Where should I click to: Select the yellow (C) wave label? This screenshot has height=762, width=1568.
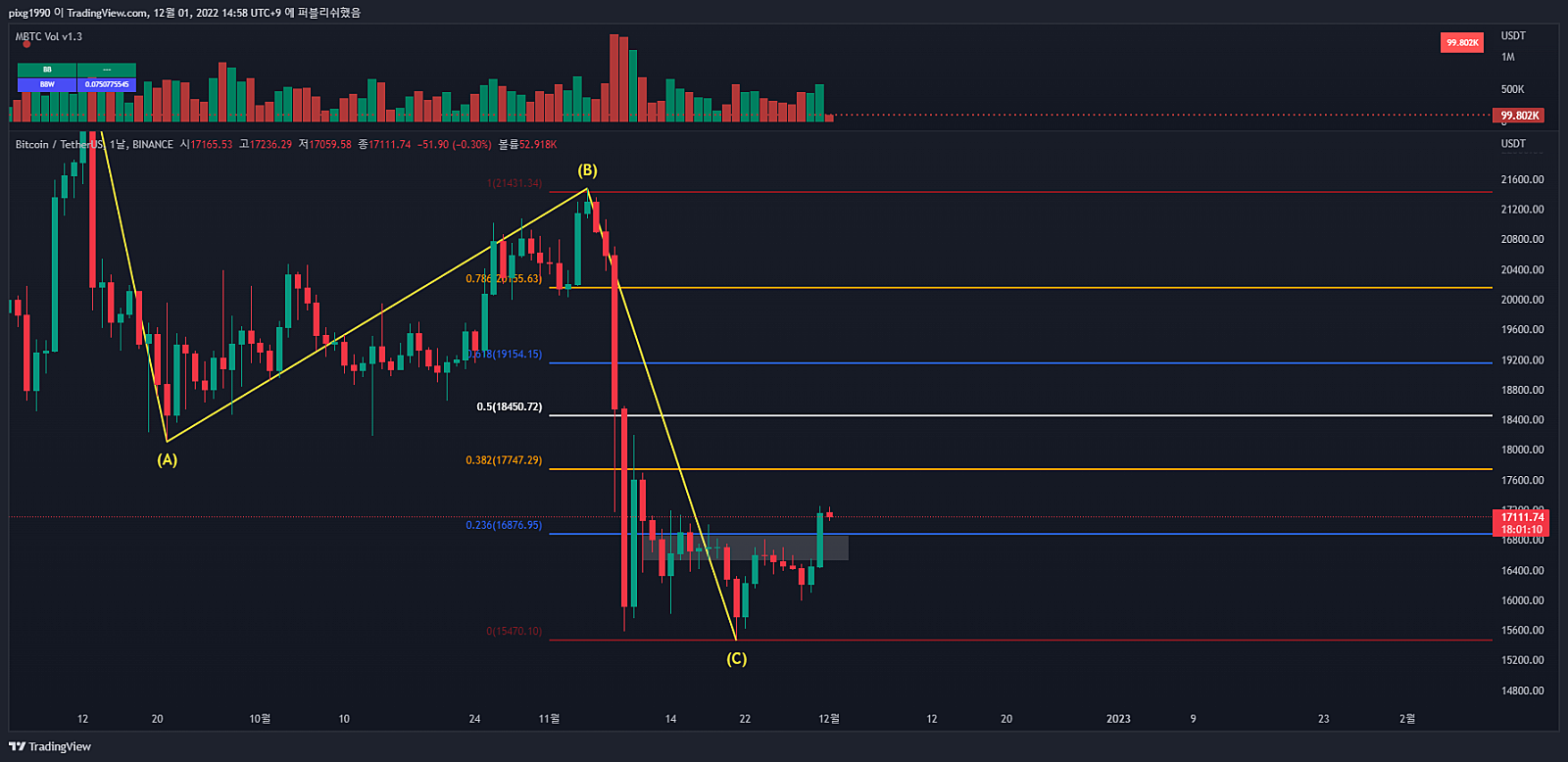(736, 658)
